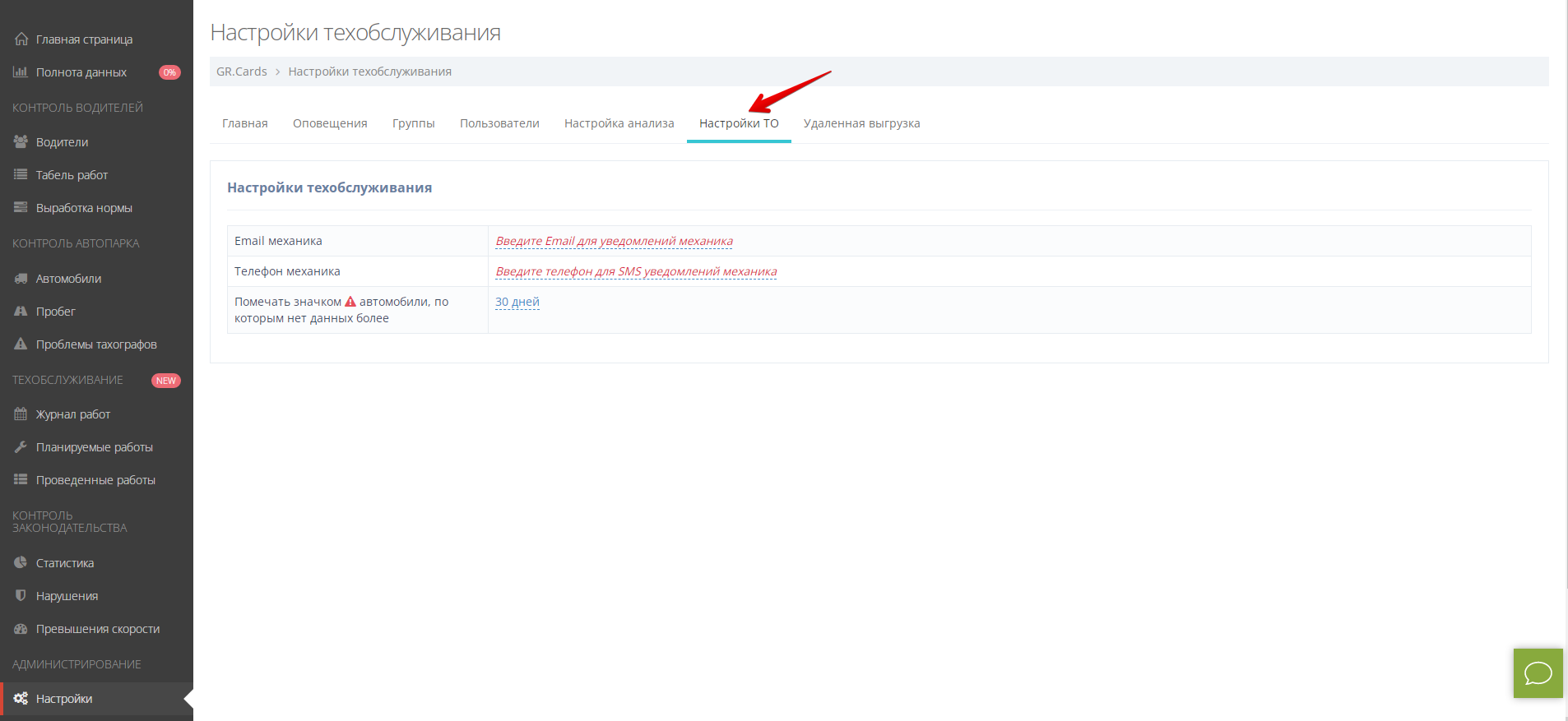
Task: Click the wrench icon for Планируемые работы
Action: [21, 447]
